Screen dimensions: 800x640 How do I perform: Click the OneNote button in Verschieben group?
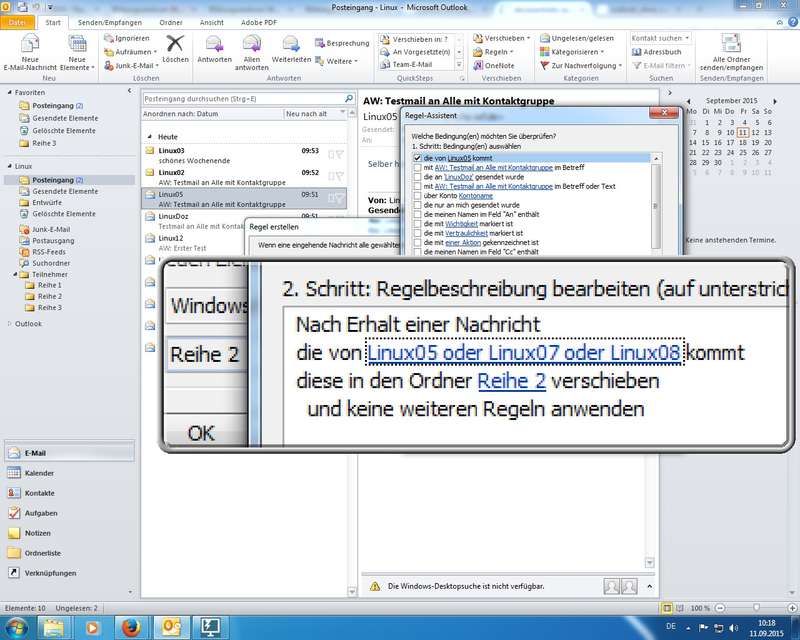(493, 65)
